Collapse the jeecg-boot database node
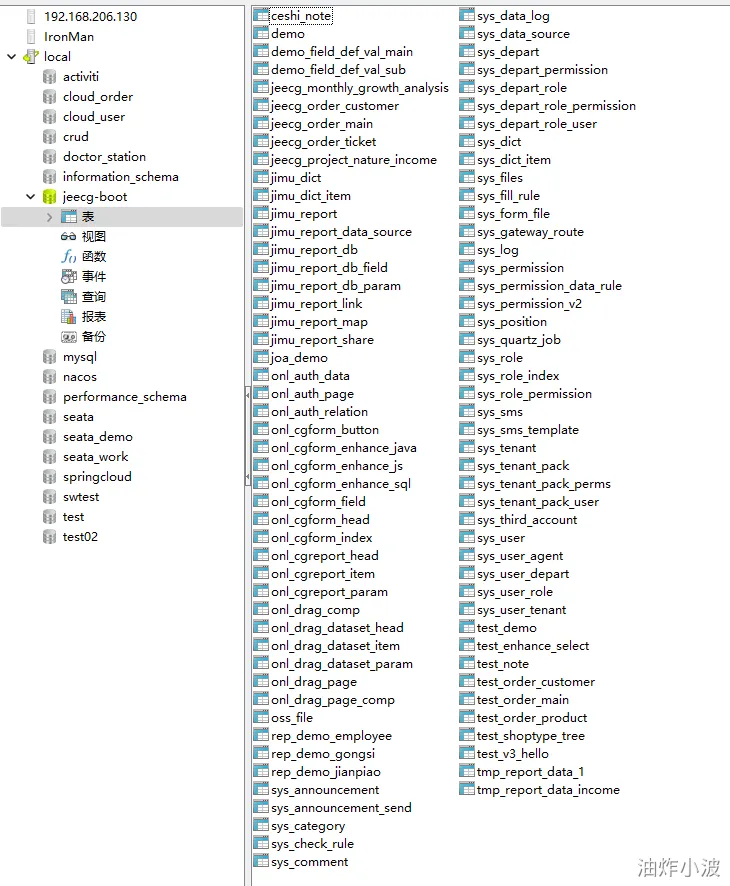Image resolution: width=730 pixels, height=886 pixels. pos(31,197)
